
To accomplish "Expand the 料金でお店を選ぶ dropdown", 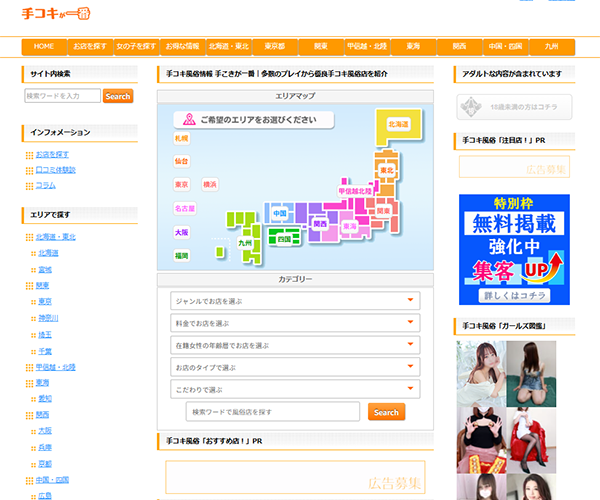I will [x=294, y=323].
